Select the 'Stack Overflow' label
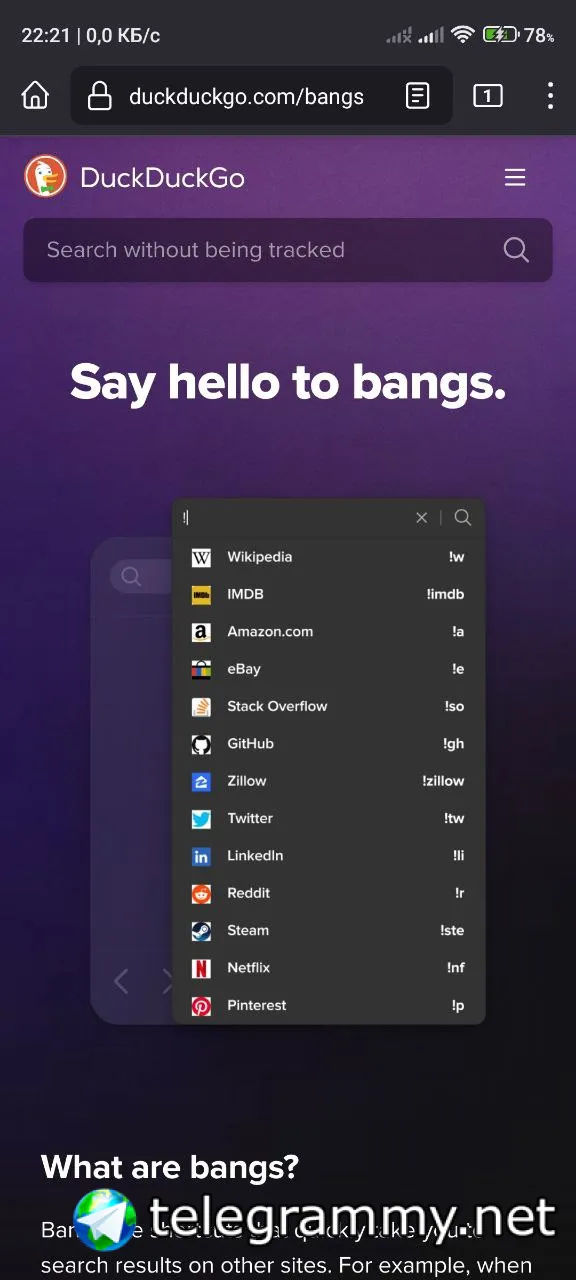Screen dimensions: 576x1280 coord(277,706)
